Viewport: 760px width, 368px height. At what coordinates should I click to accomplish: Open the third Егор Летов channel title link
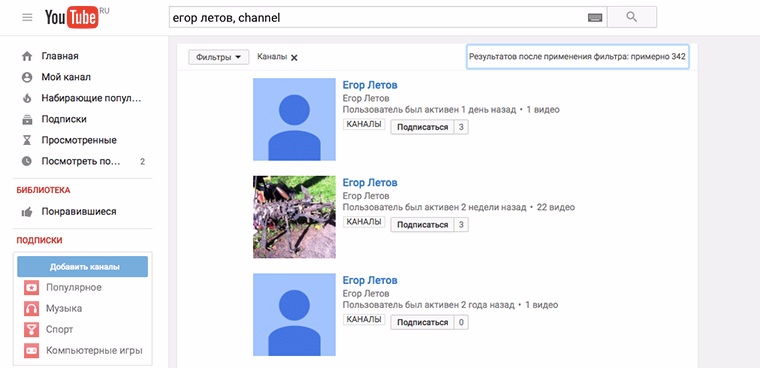coord(370,280)
